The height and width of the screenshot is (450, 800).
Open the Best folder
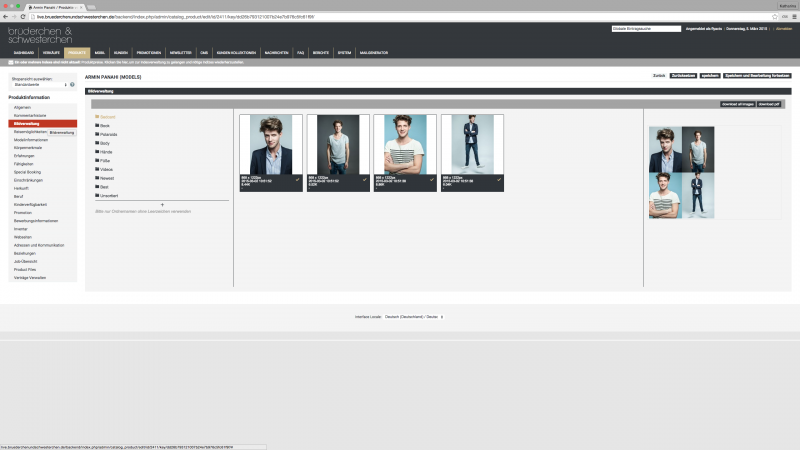[102, 187]
